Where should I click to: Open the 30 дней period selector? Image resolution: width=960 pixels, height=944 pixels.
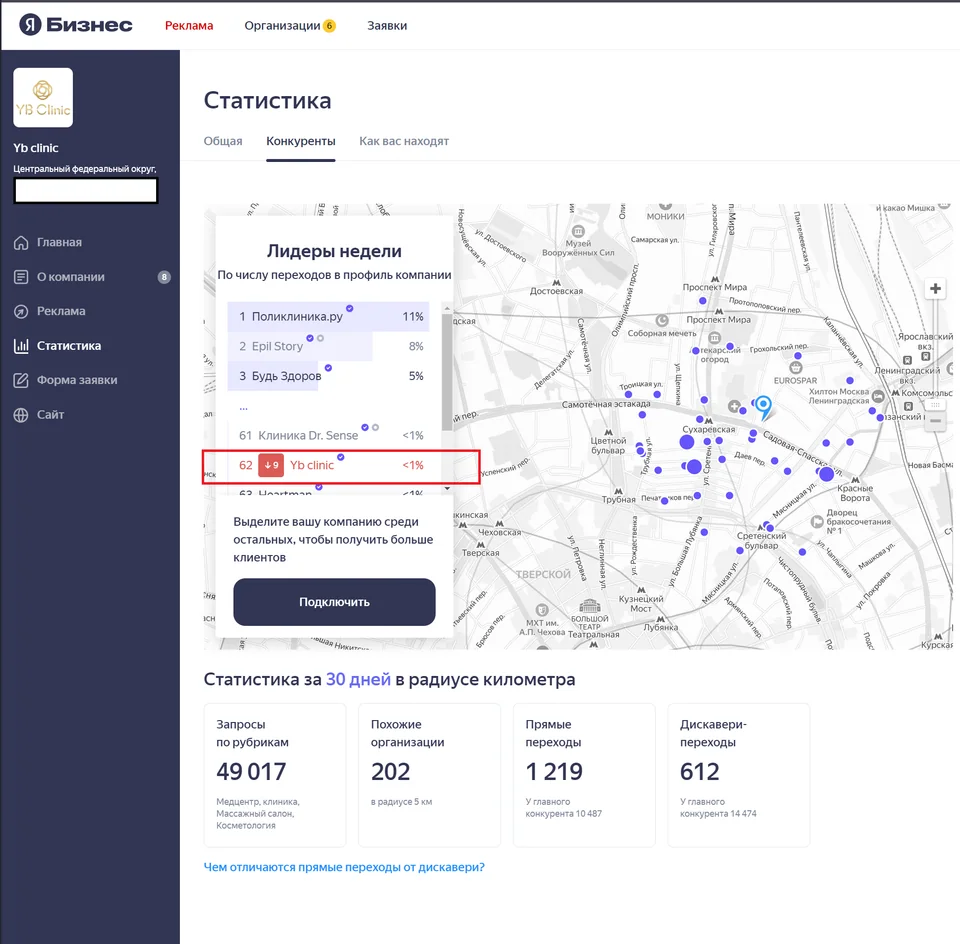(x=358, y=680)
